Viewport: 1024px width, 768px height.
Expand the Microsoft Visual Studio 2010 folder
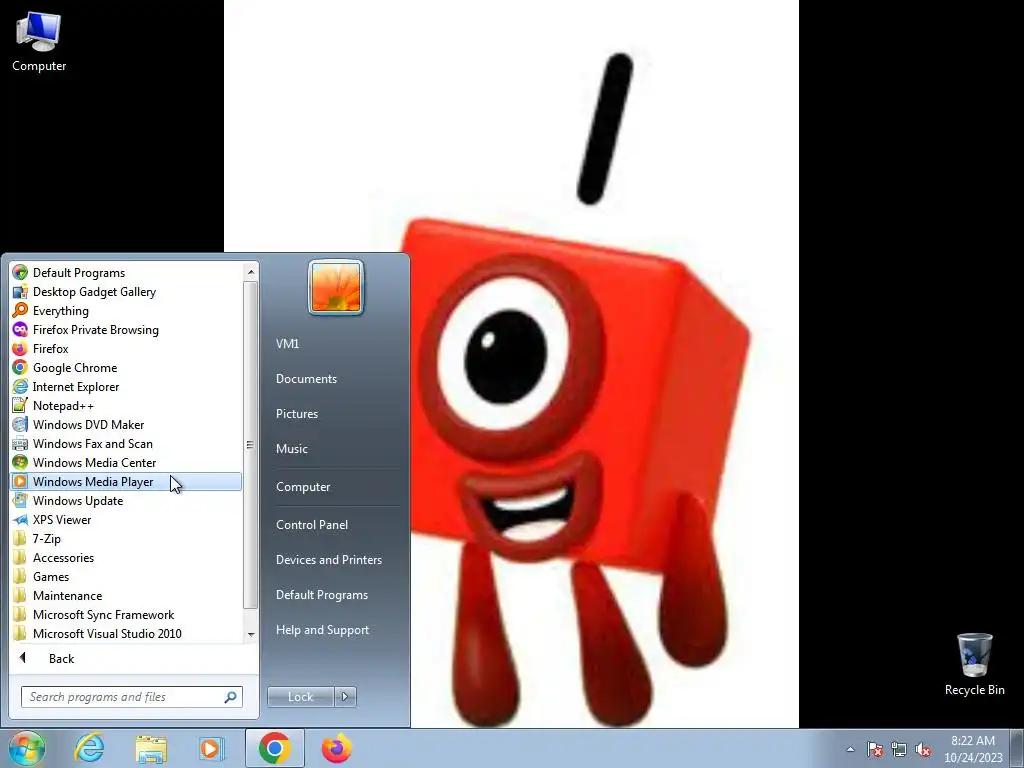(126, 633)
